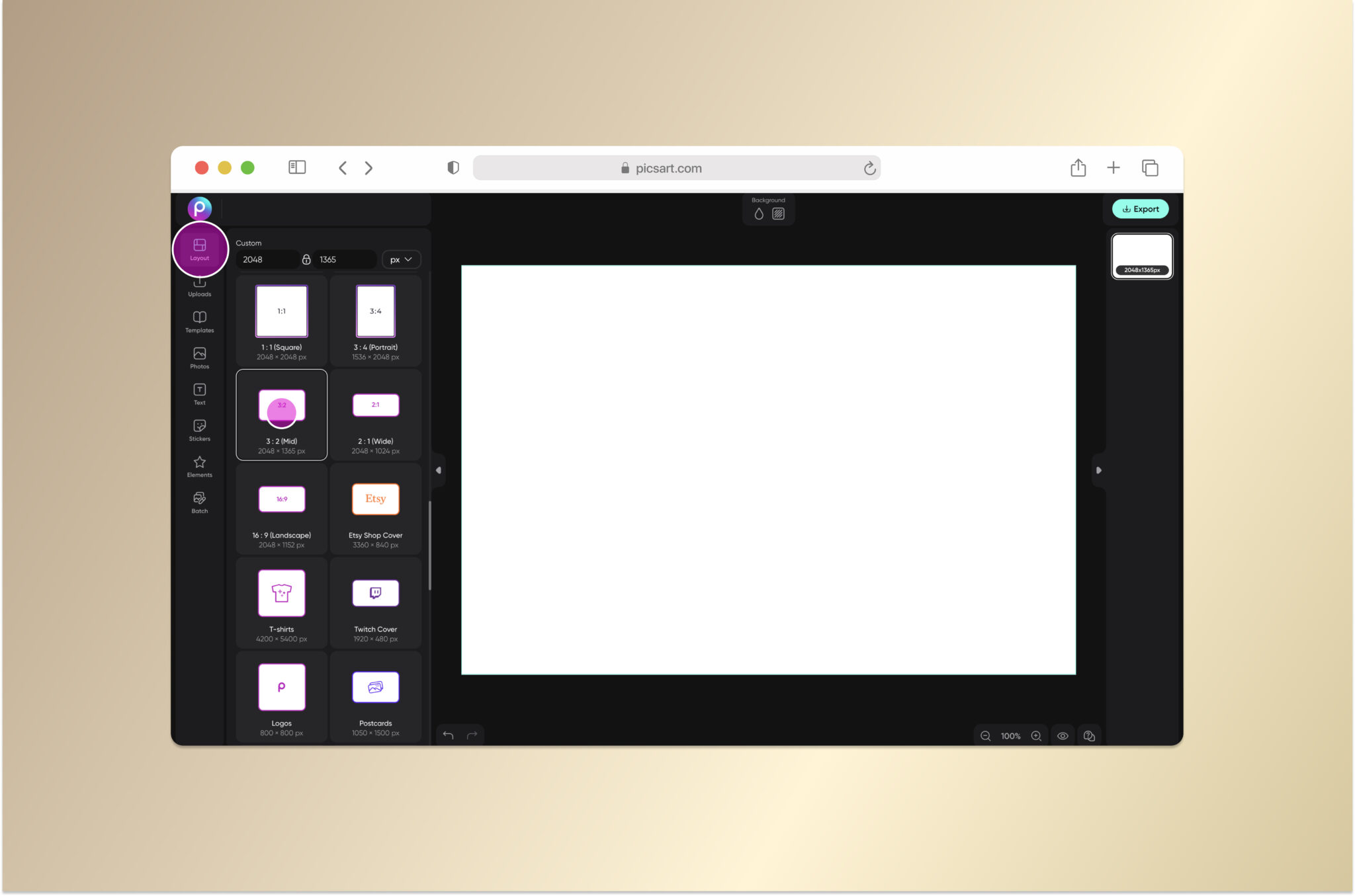Toggle the preview eye icon
Viewport: 1355px width, 896px height.
(x=1063, y=736)
